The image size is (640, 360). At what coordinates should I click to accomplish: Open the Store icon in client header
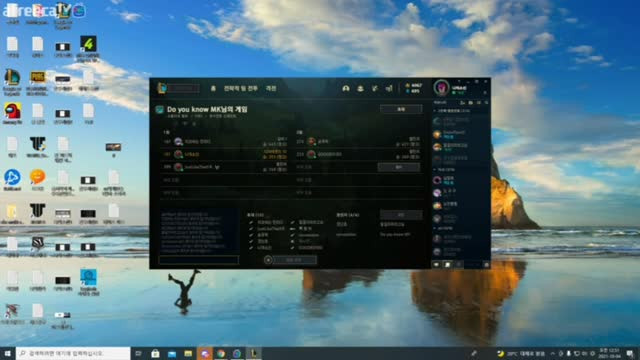coord(389,88)
